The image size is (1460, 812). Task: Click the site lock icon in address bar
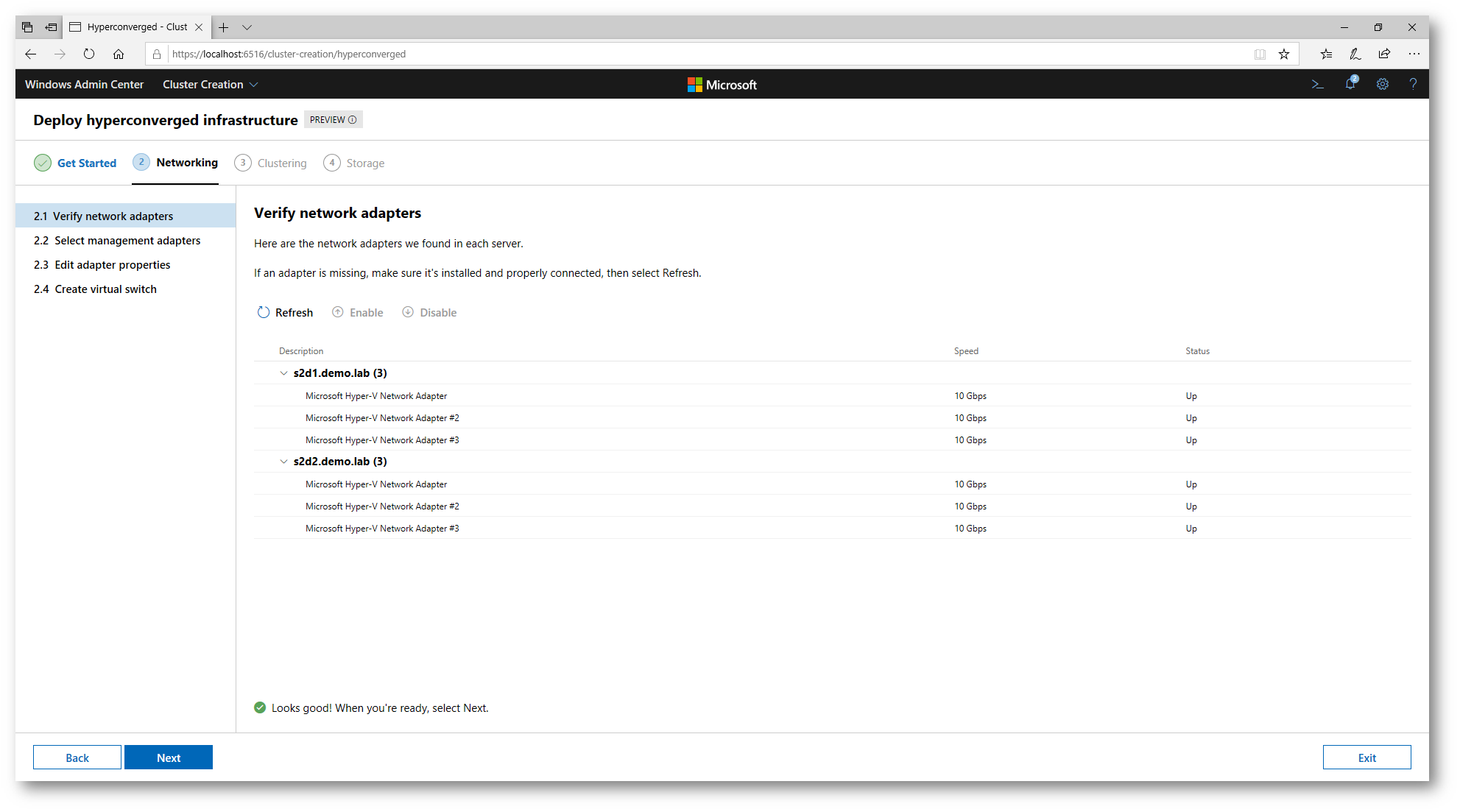click(x=156, y=54)
